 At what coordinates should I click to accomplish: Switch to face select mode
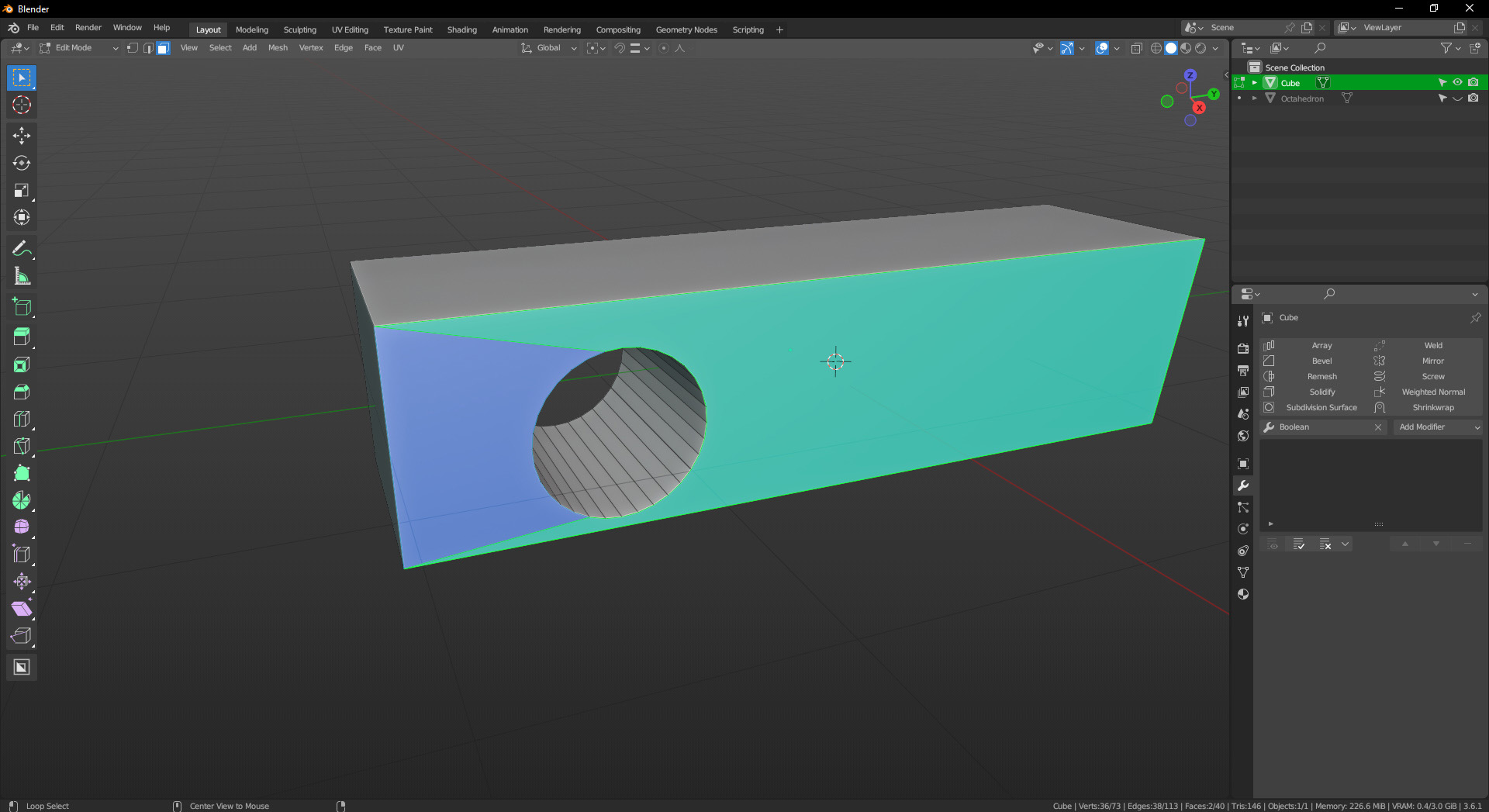(163, 48)
